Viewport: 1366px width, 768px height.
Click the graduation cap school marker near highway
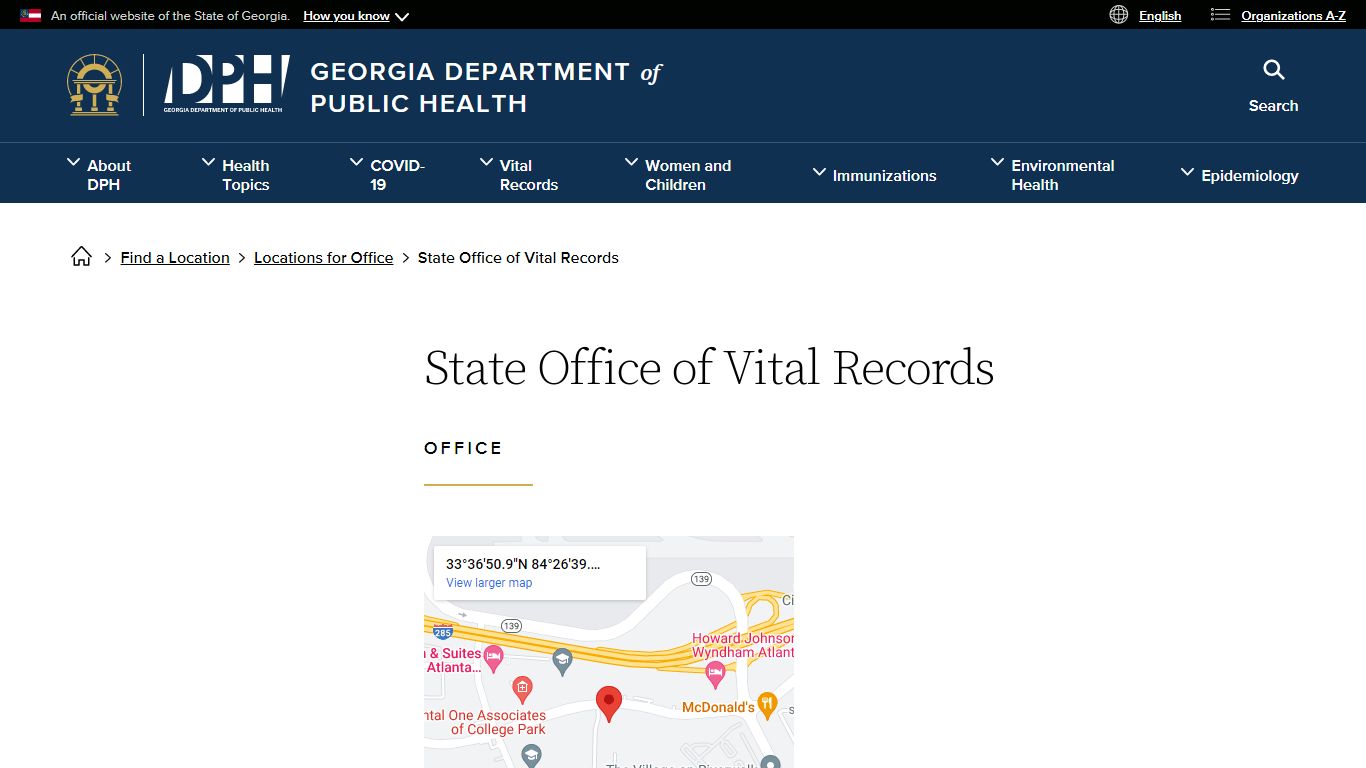pos(562,660)
